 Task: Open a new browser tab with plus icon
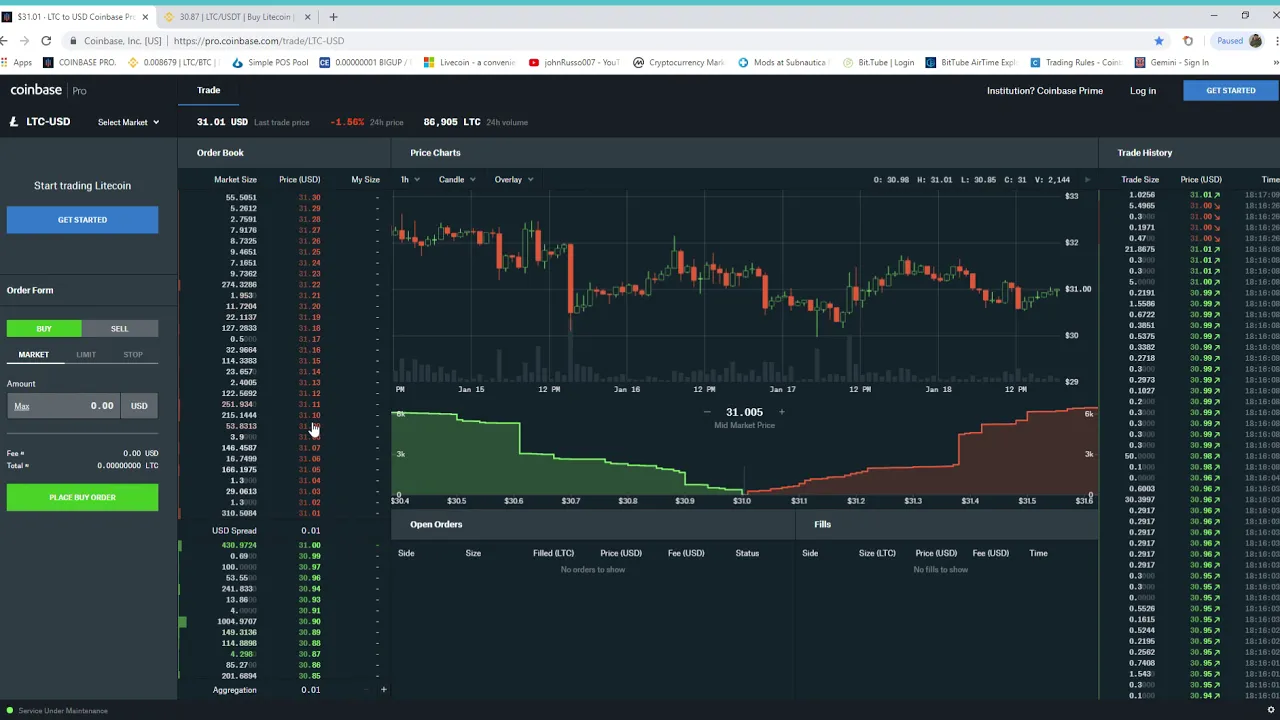pos(333,17)
